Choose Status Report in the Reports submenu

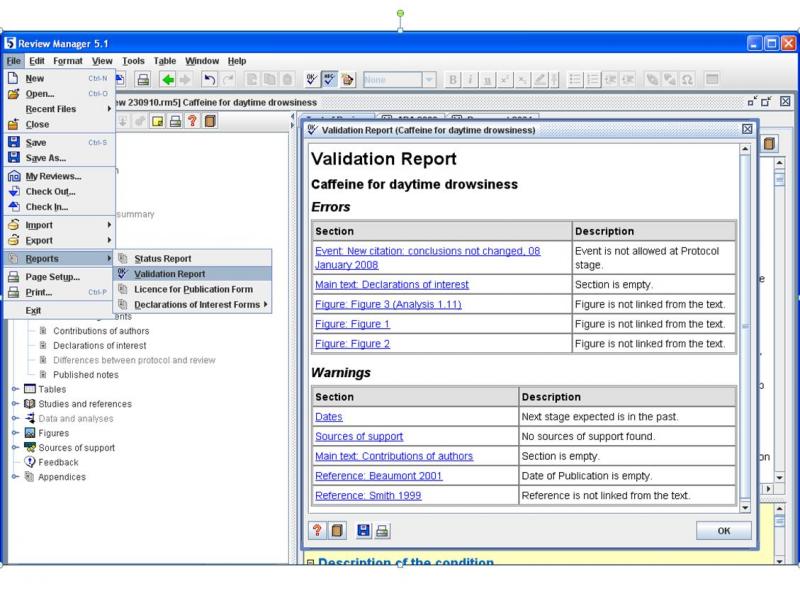pos(162,259)
